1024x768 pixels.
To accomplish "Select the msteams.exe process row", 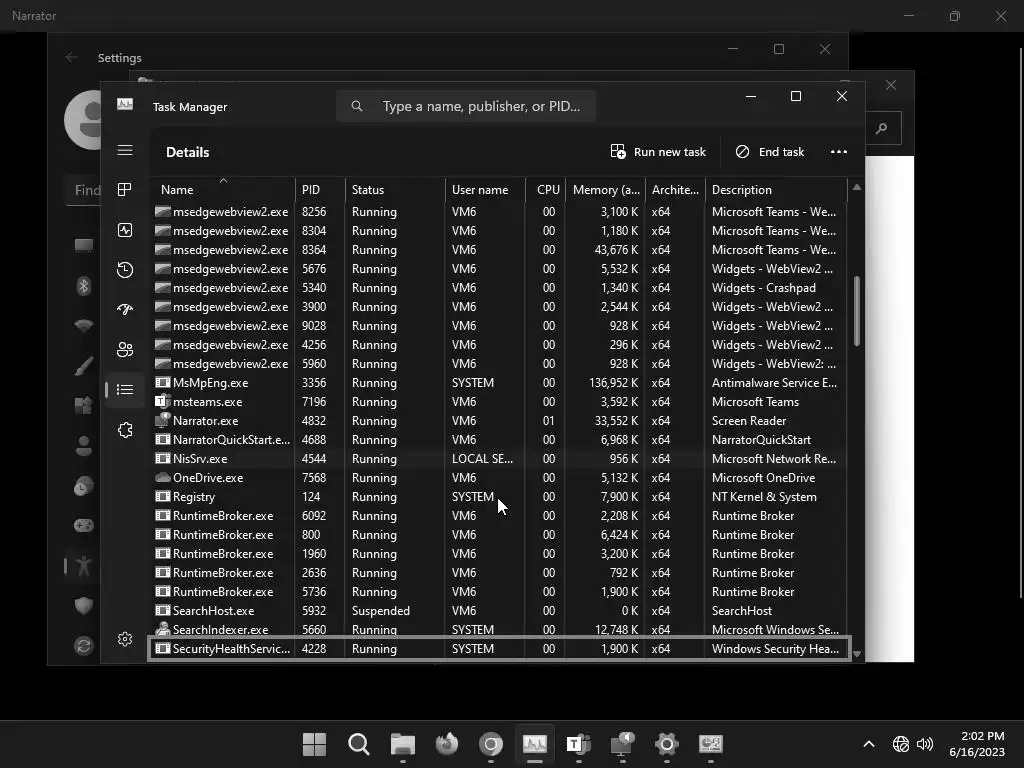I will (x=499, y=402).
